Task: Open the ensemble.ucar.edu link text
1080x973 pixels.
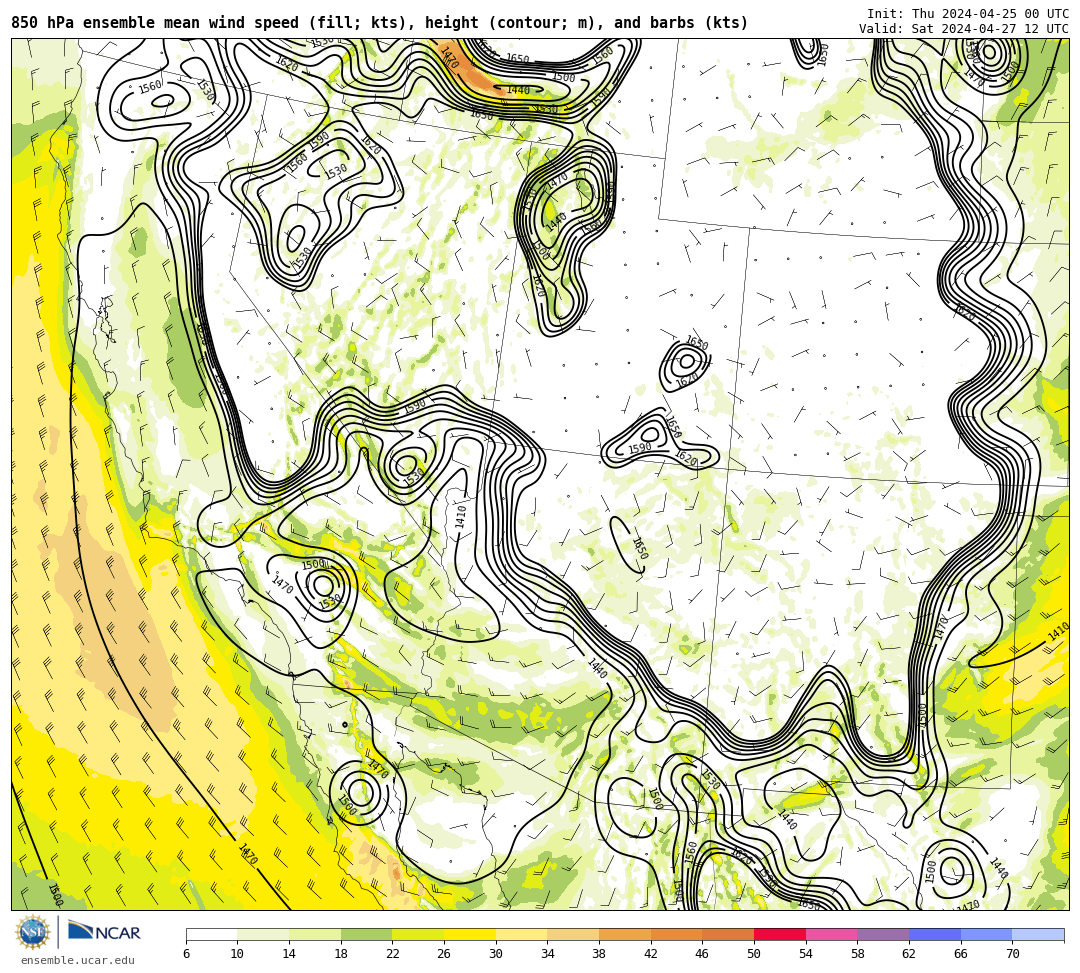Action: coord(78,960)
